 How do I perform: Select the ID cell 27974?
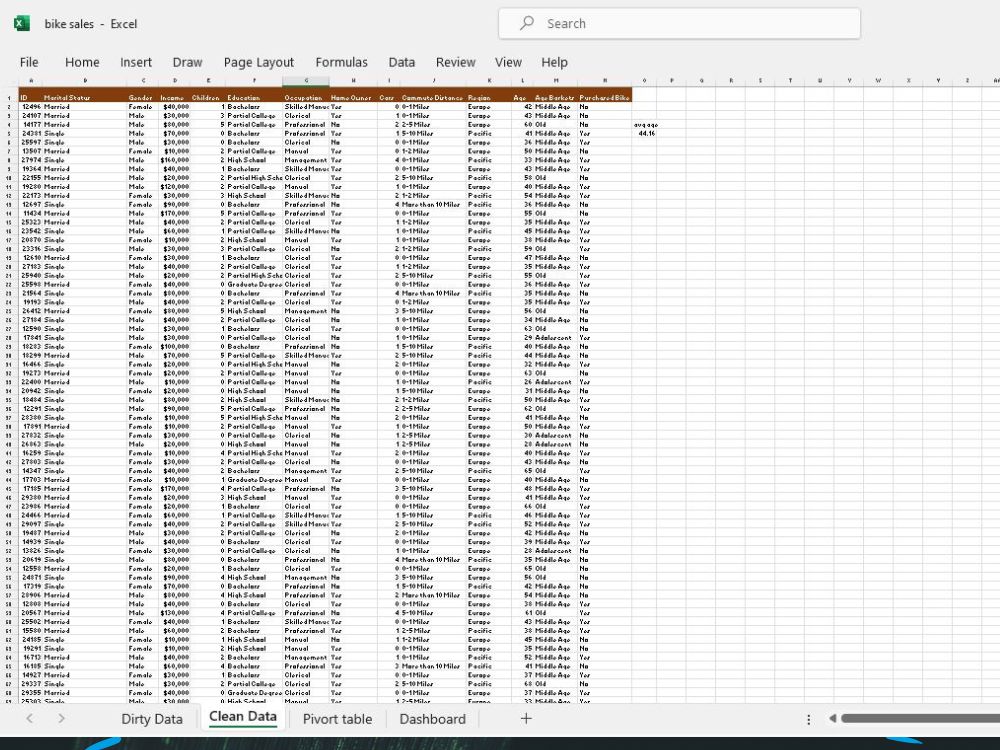click(31, 160)
